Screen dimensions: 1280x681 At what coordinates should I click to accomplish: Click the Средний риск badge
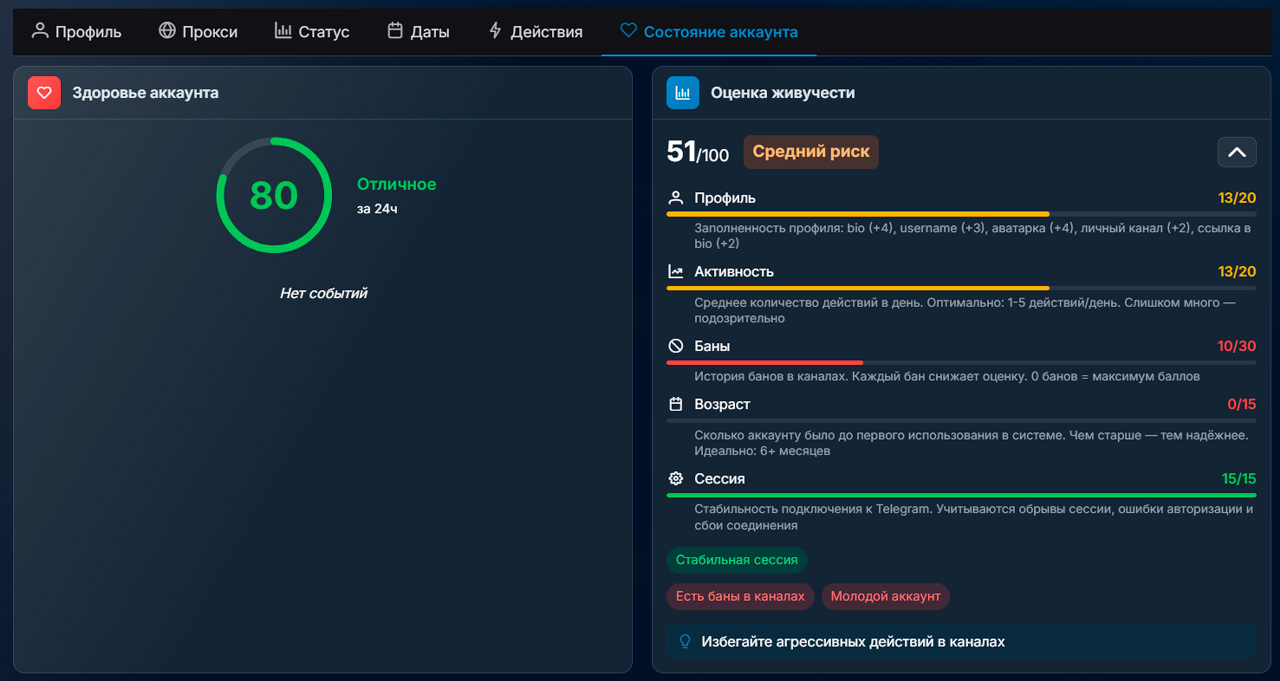pos(811,152)
